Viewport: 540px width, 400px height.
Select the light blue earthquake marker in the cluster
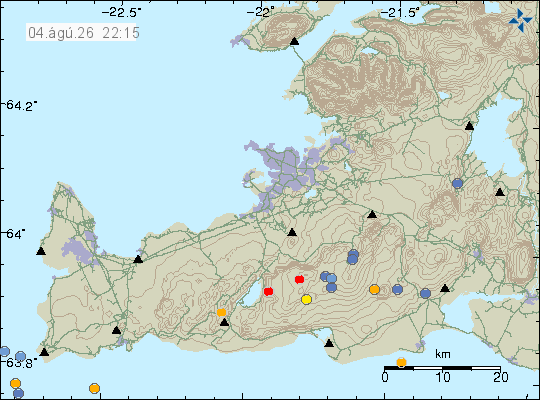pos(331,278)
